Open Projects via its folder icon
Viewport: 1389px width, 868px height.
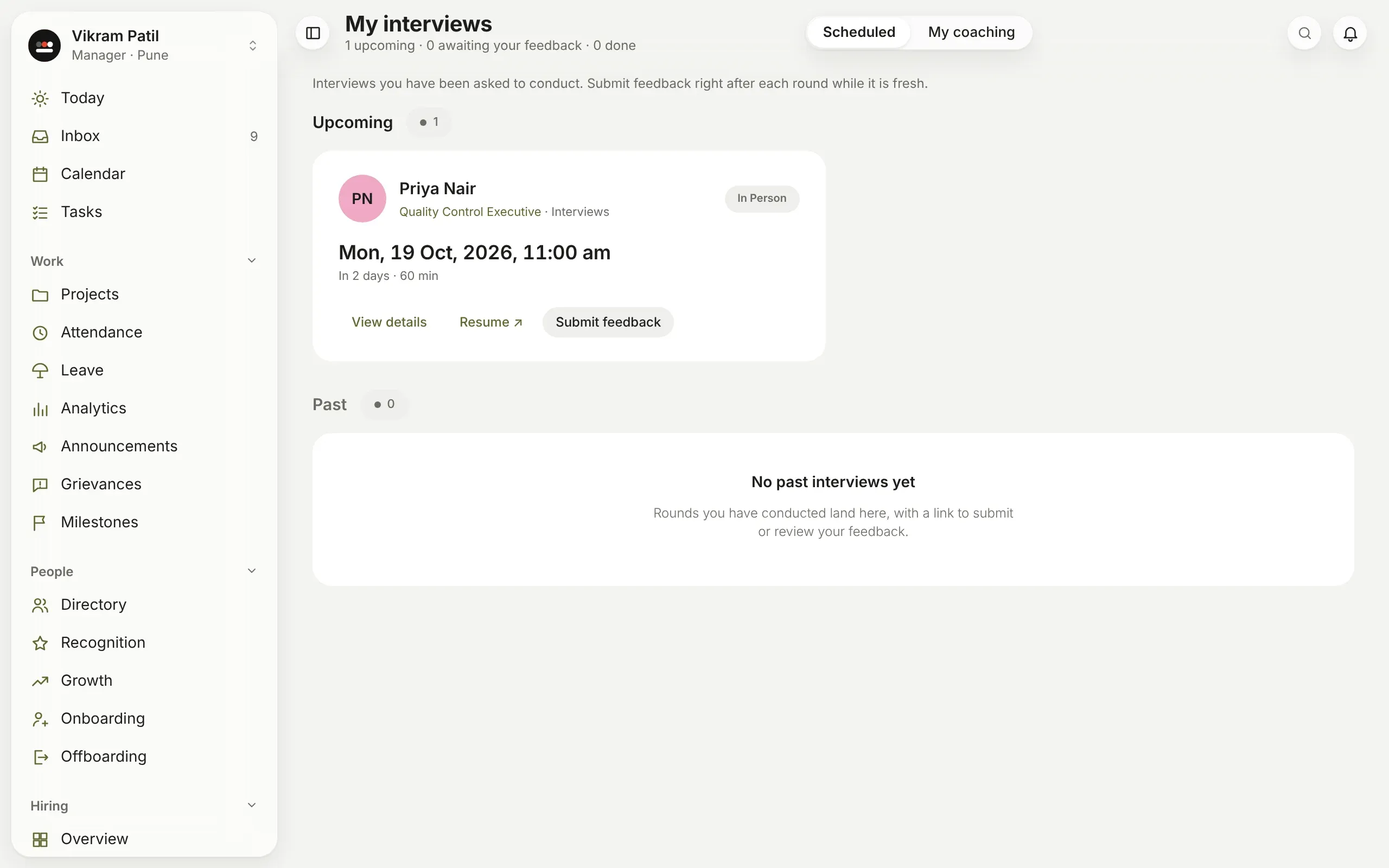pyautogui.click(x=40, y=295)
